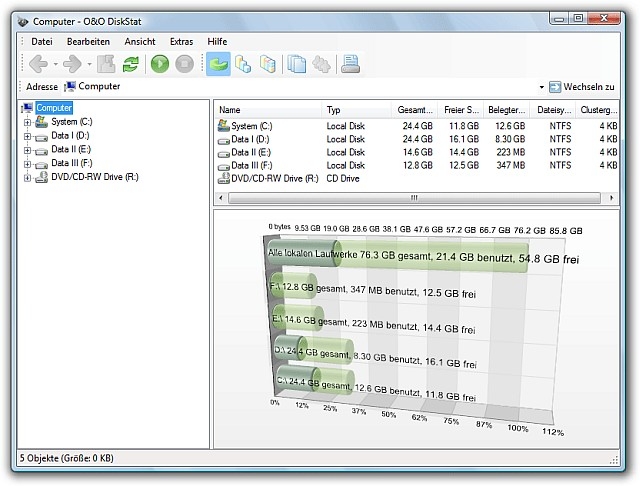640x486 pixels.
Task: Expand the System (C:) tree node
Action: tap(27, 122)
